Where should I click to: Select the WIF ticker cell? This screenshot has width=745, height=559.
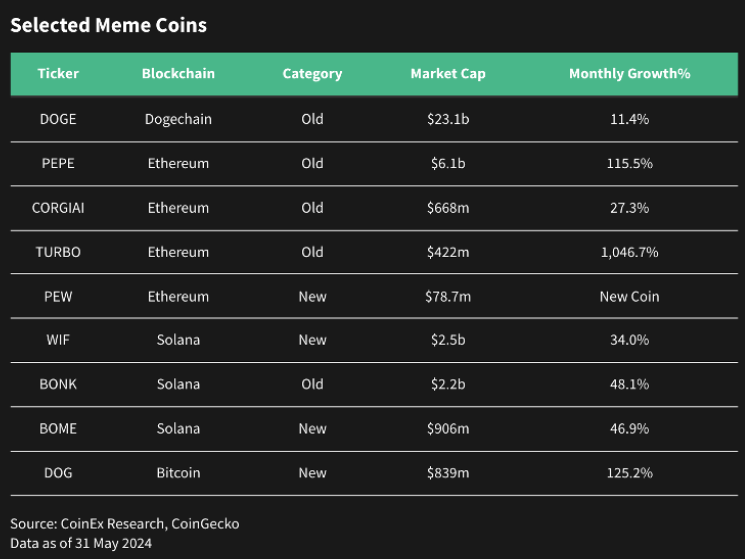(x=58, y=340)
